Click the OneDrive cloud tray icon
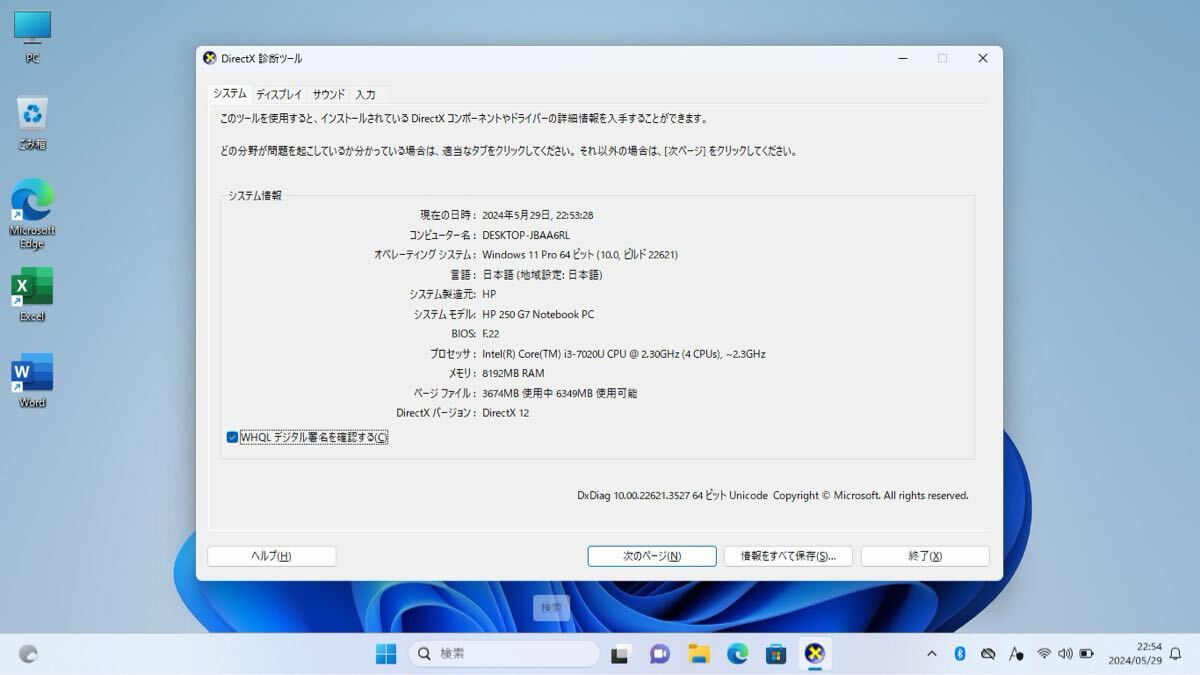This screenshot has height=675, width=1200. point(988,654)
